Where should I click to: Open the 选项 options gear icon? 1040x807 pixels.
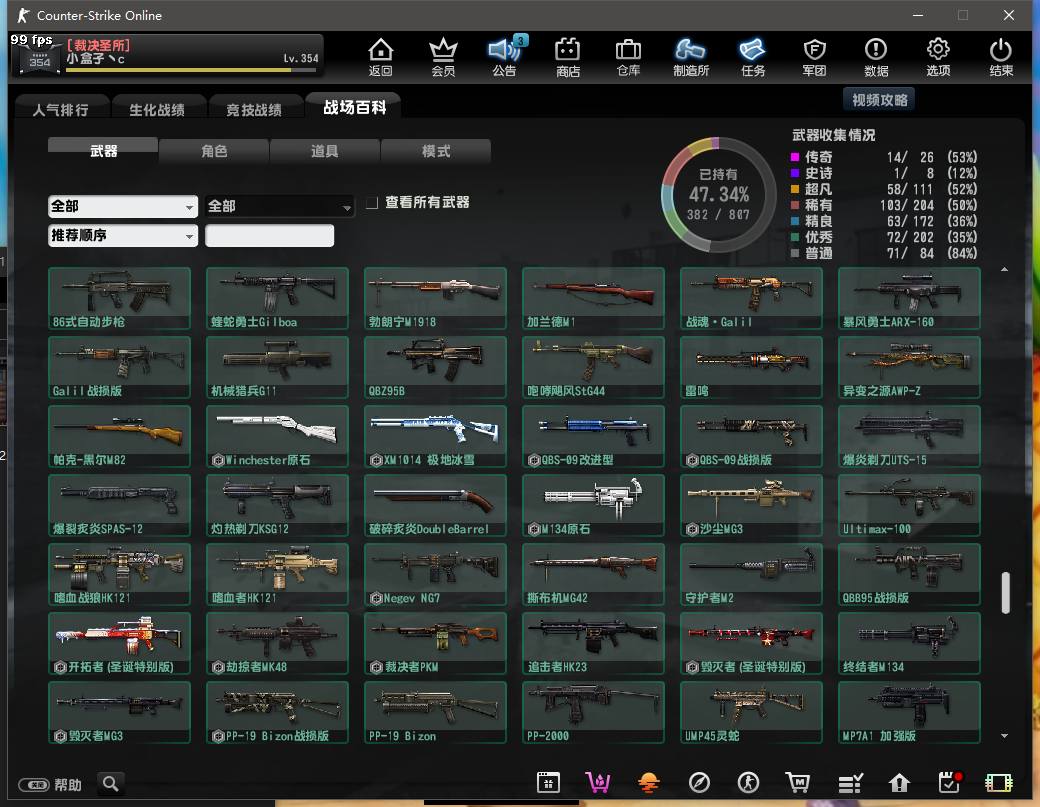tap(938, 57)
